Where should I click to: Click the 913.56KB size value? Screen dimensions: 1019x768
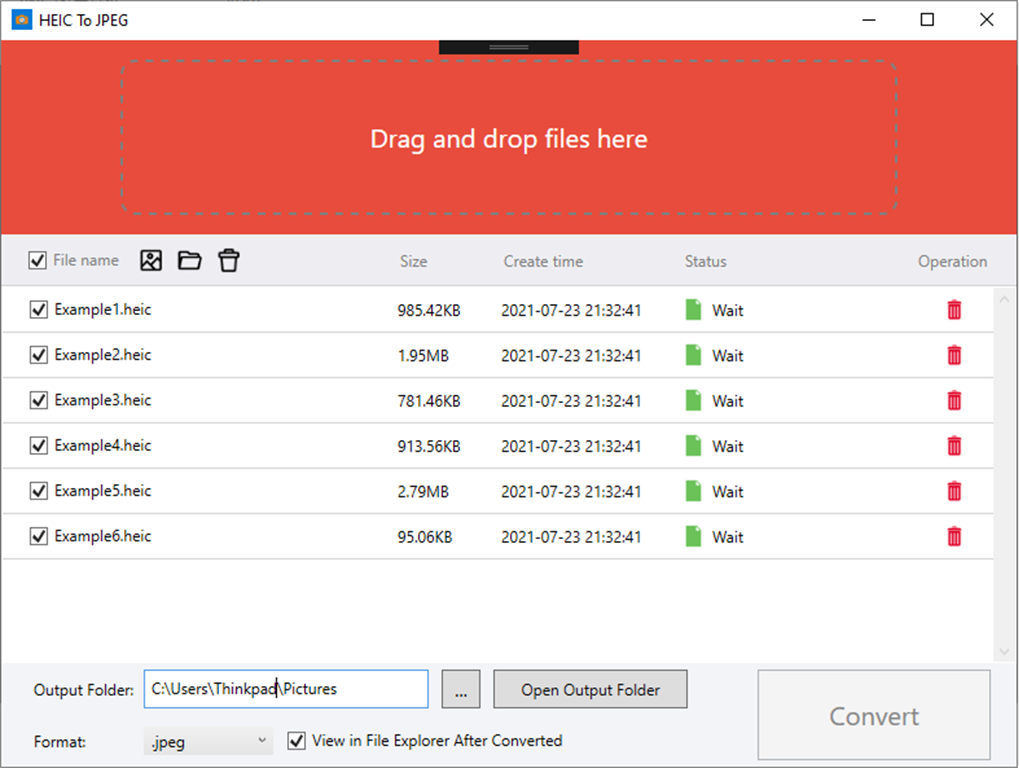(x=429, y=447)
